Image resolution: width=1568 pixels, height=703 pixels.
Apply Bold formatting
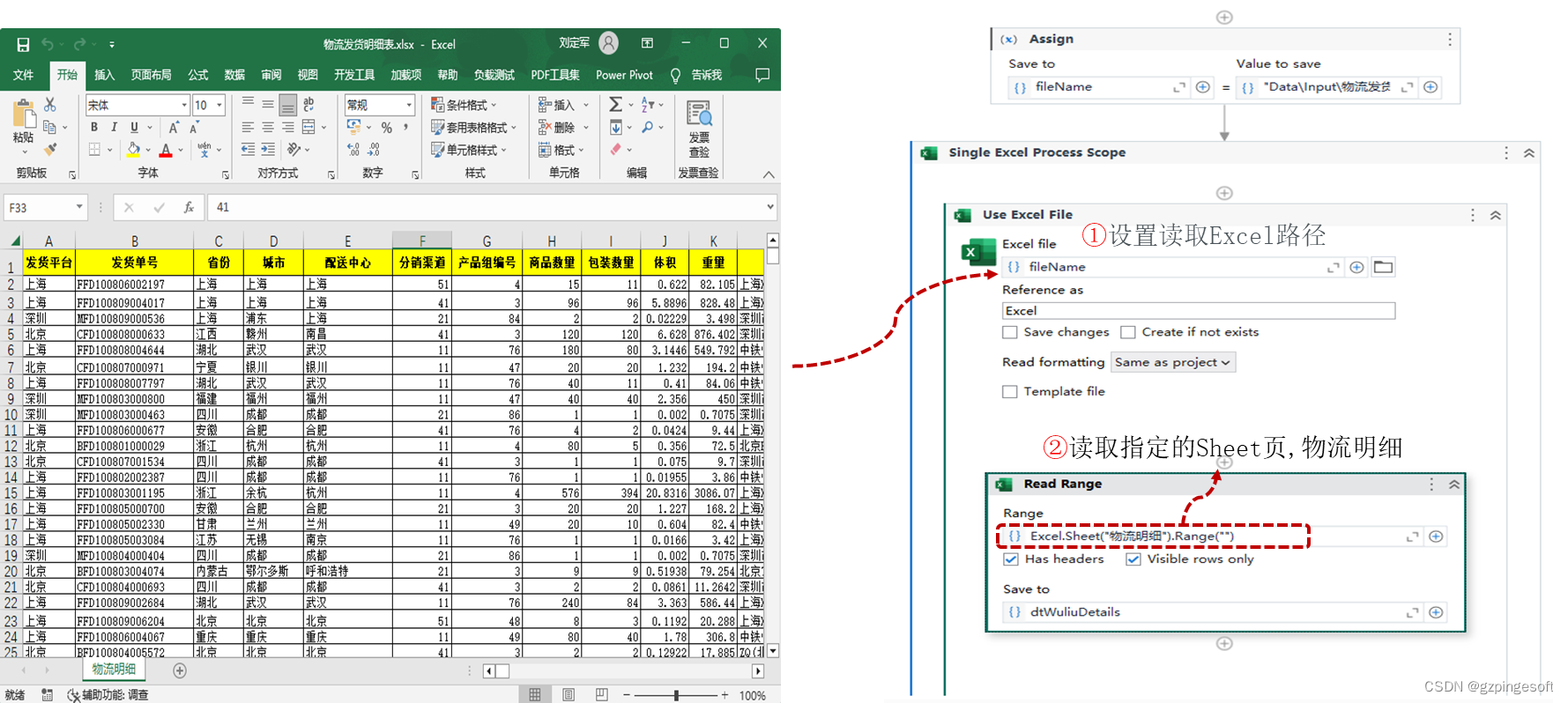[x=94, y=127]
